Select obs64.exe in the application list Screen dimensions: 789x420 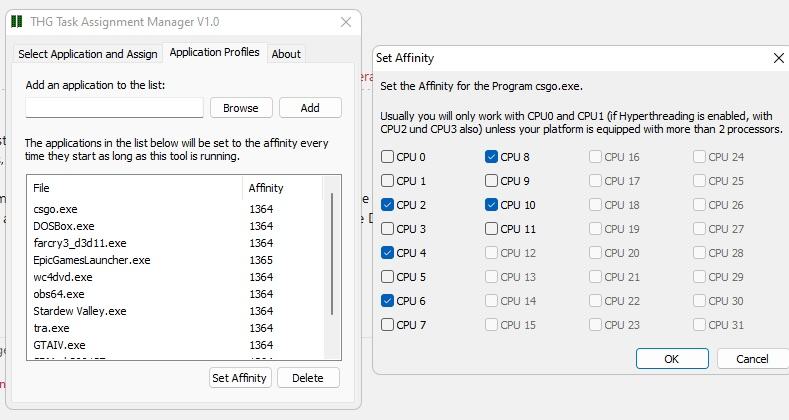[59, 294]
